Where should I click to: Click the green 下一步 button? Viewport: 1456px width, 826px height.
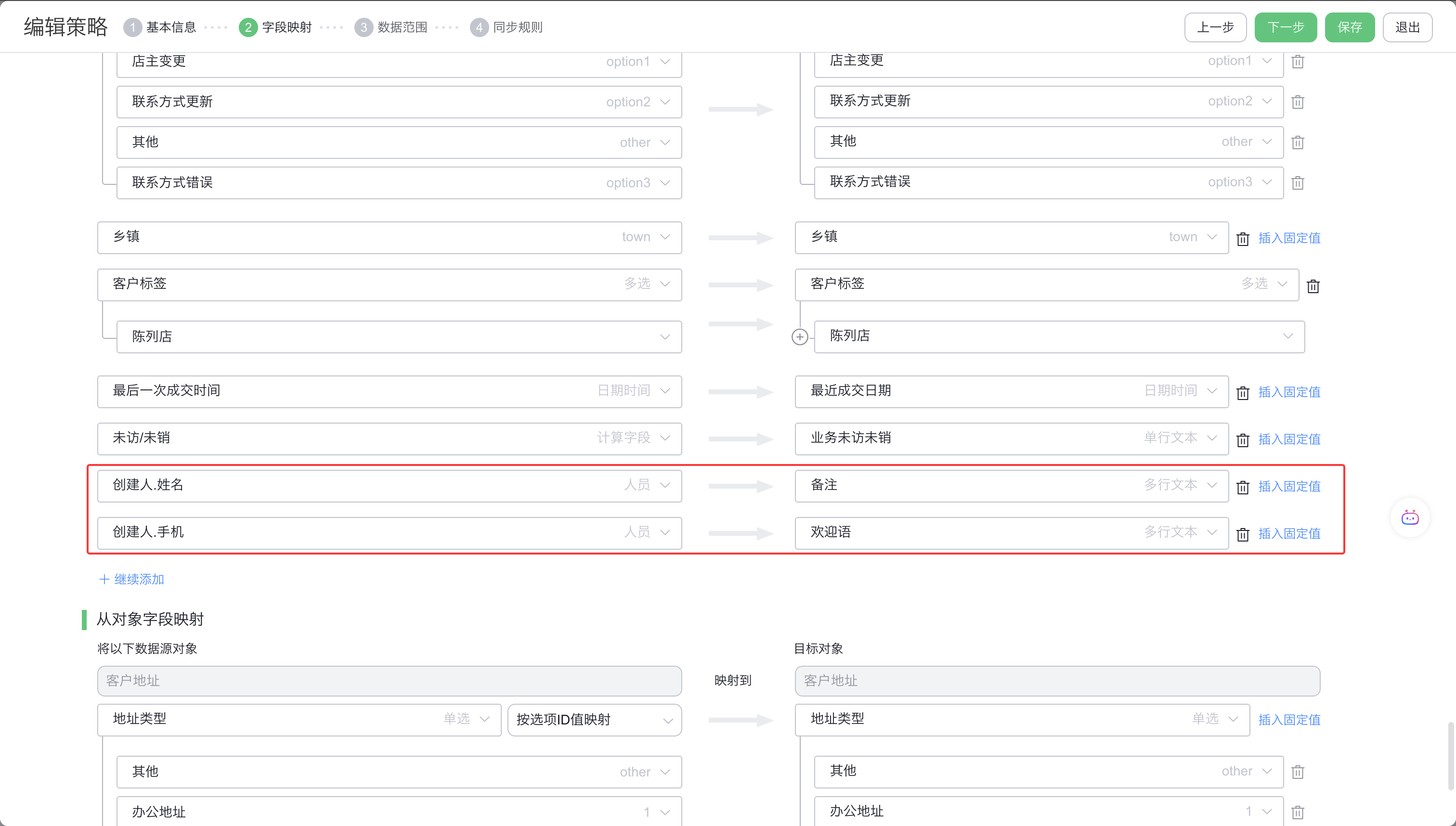point(1286,27)
